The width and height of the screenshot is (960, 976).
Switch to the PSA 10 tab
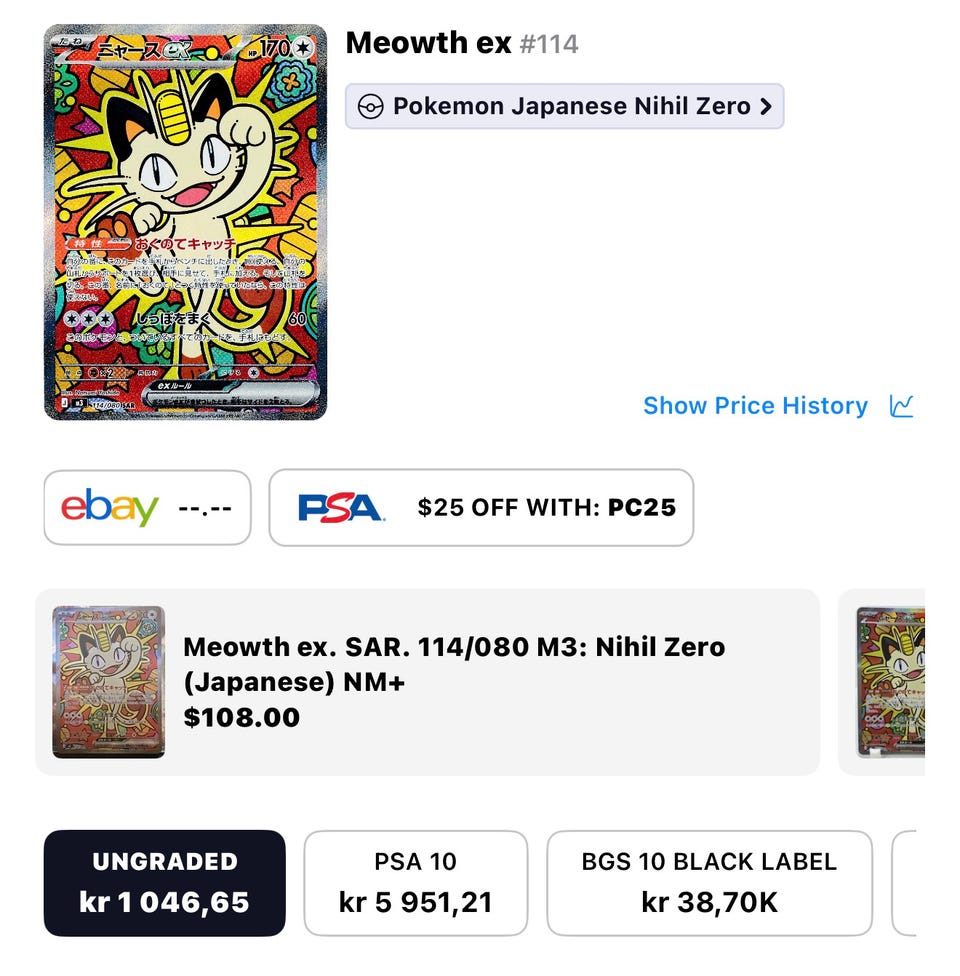click(x=415, y=883)
